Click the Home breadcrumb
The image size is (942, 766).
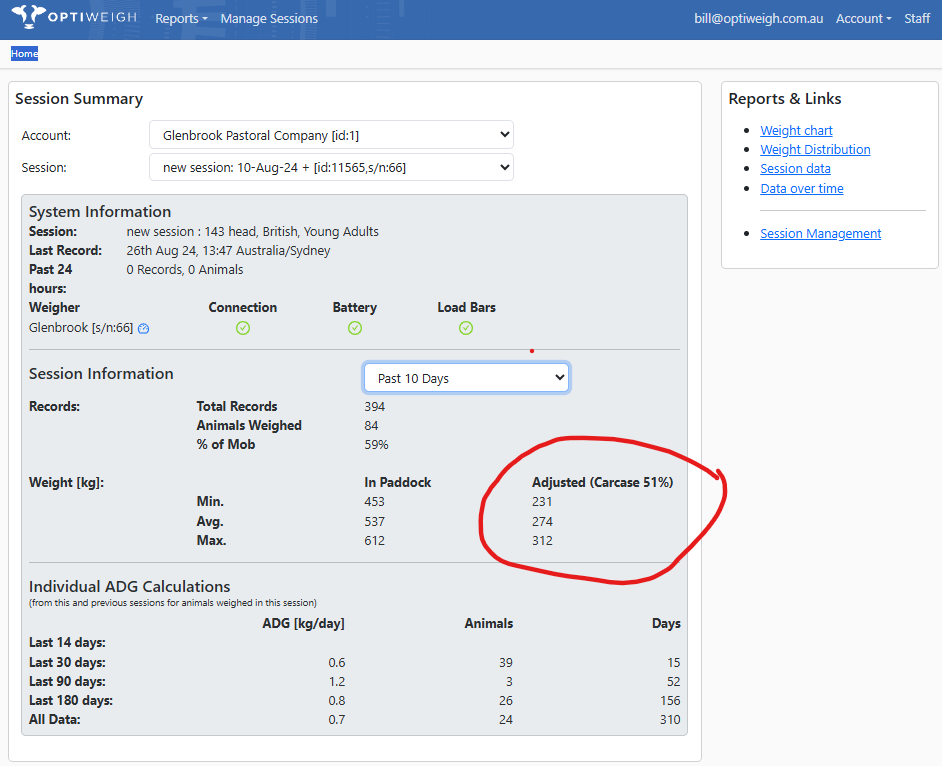click(24, 54)
